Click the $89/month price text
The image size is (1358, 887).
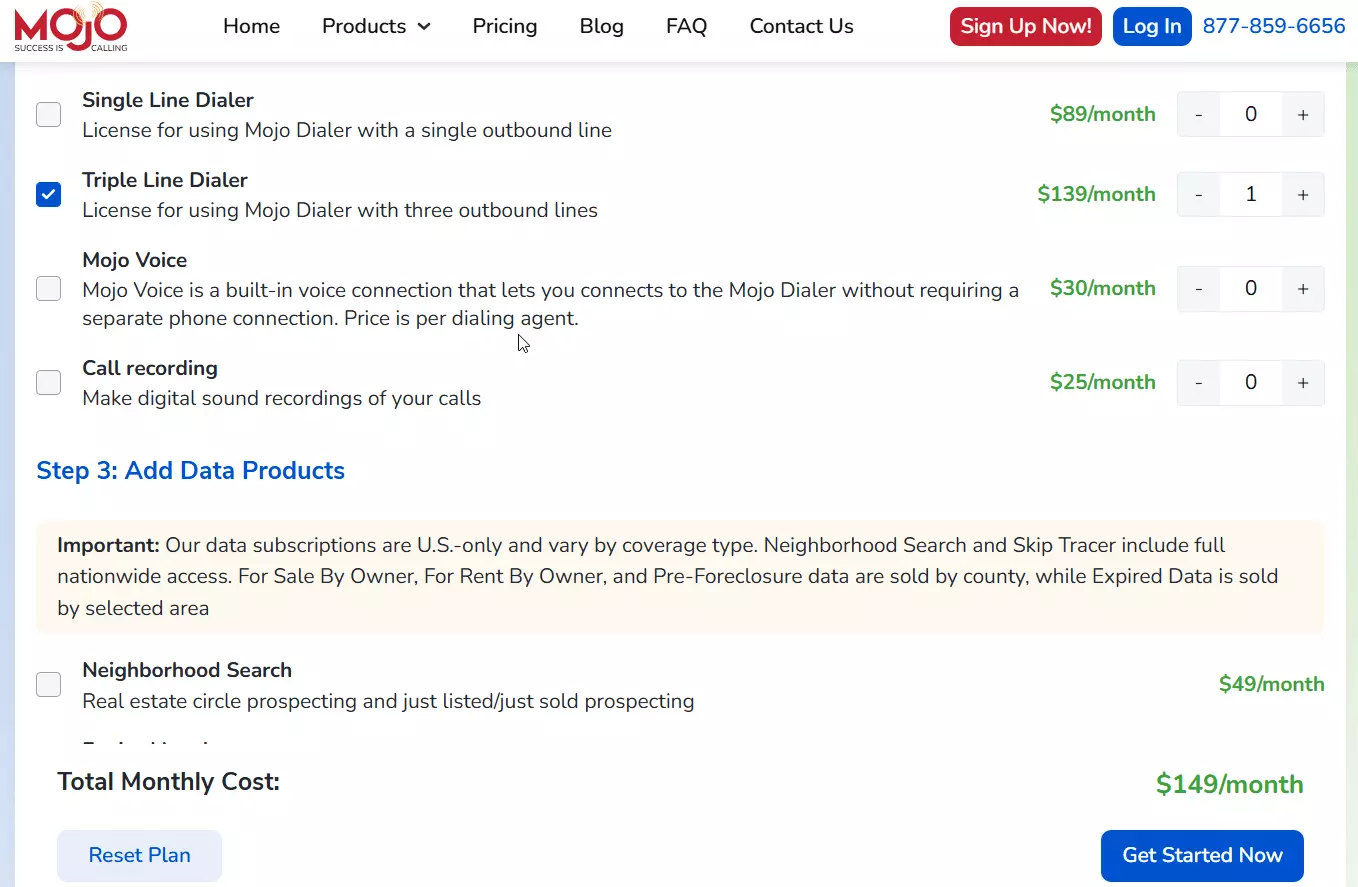pos(1103,114)
